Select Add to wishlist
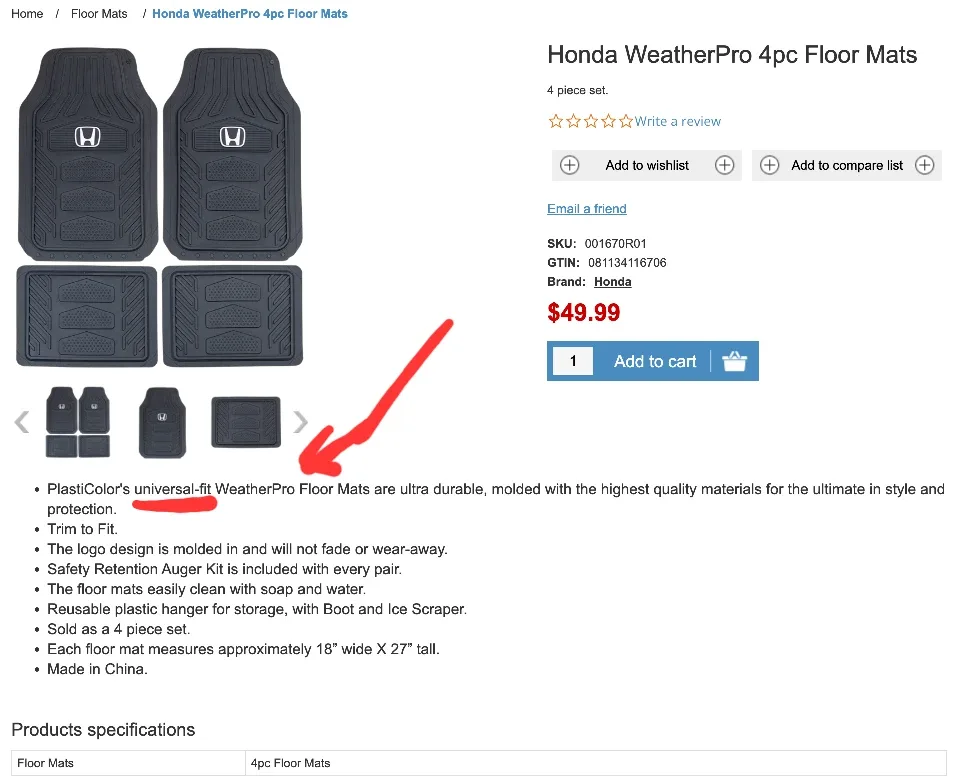The width and height of the screenshot is (955, 784). point(646,165)
